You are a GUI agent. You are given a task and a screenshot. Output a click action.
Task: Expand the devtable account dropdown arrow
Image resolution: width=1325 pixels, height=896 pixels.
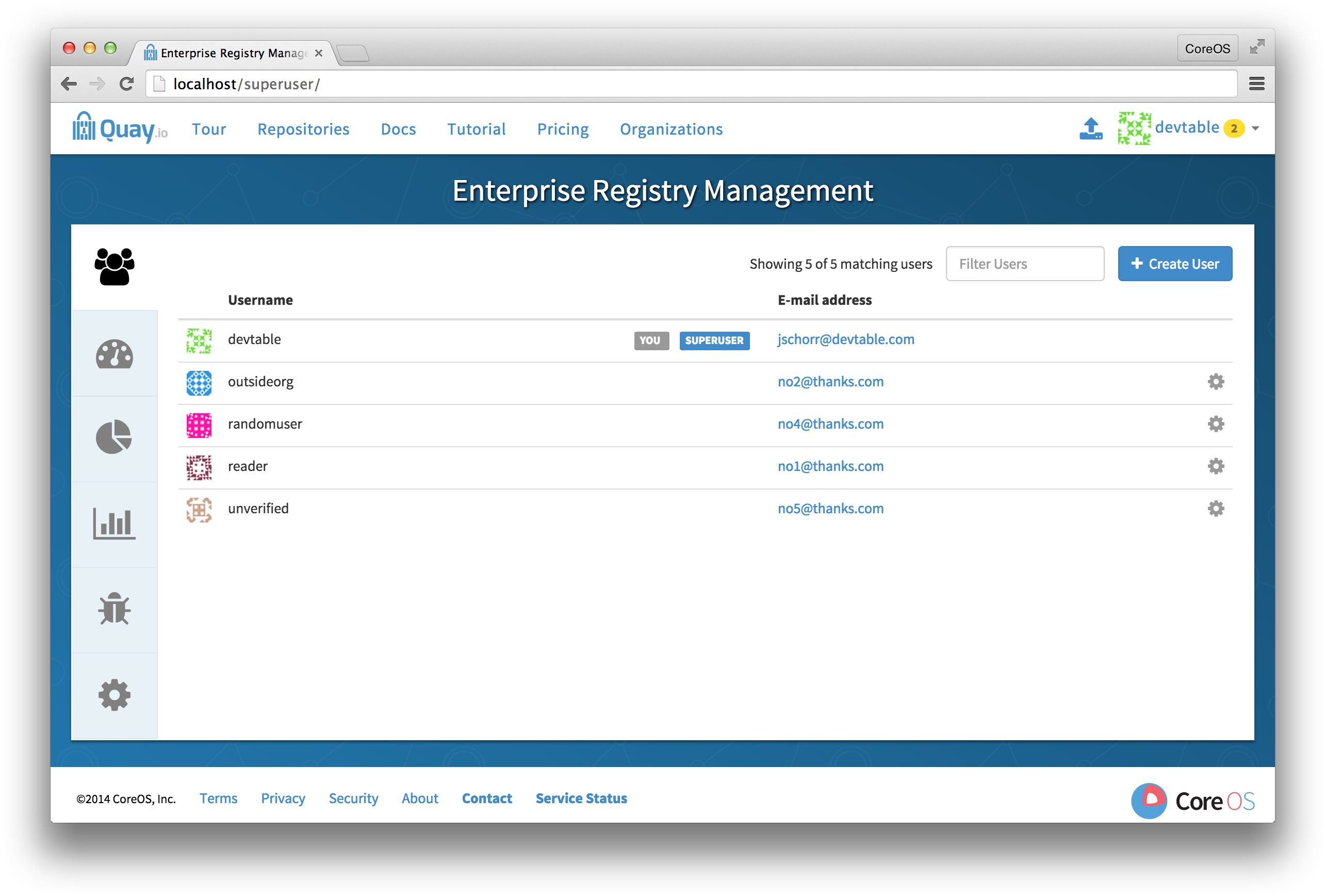1255,129
